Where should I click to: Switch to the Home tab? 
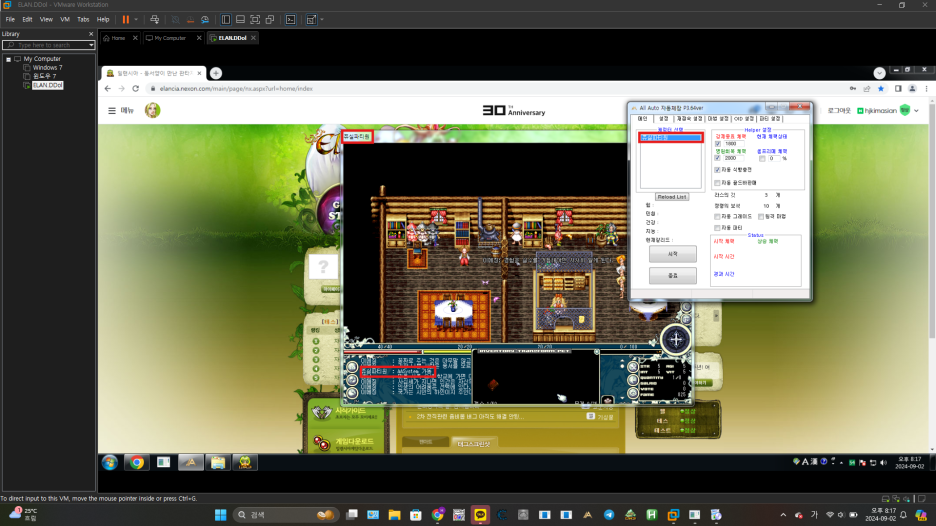pos(118,38)
